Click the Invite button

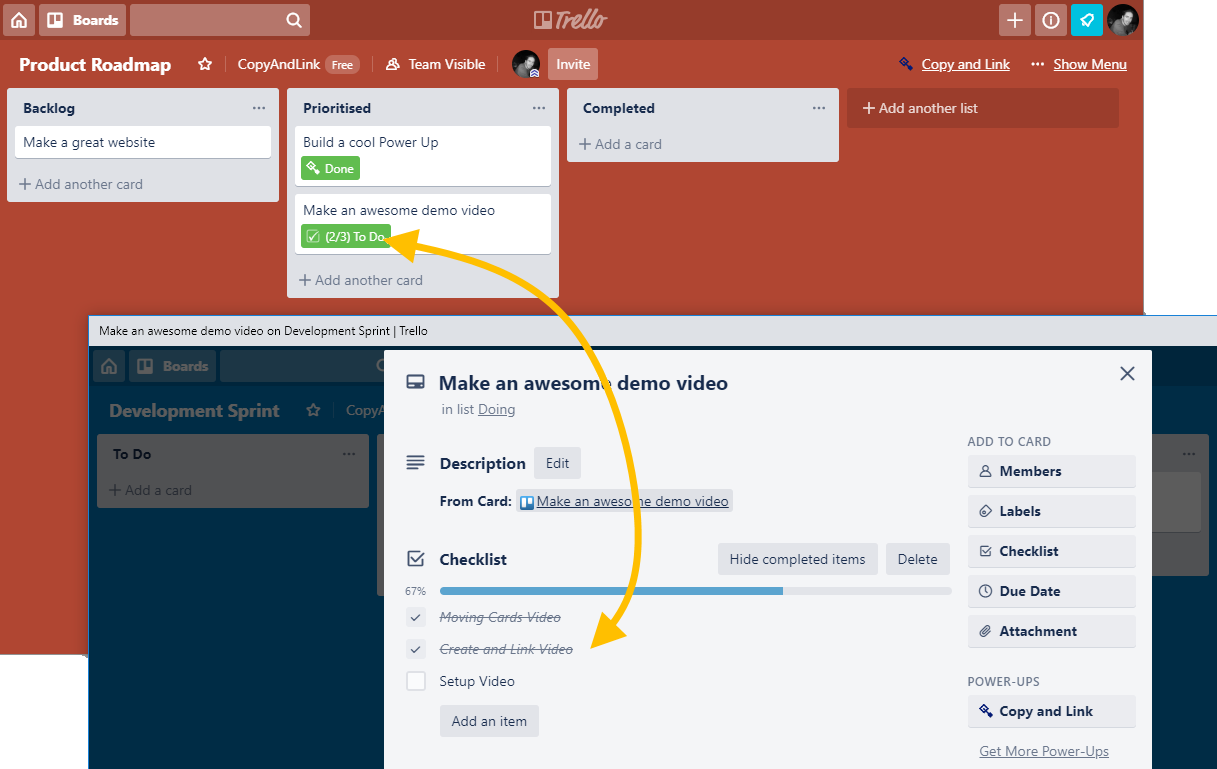point(573,64)
